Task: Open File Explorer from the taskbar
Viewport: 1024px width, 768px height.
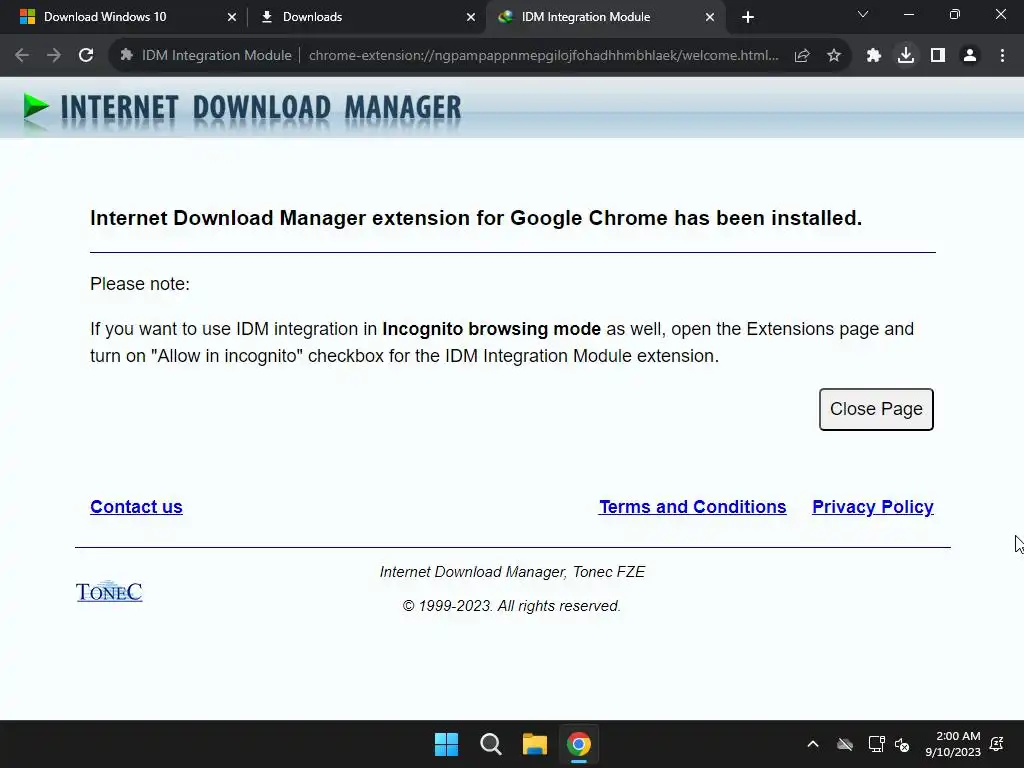Action: pyautogui.click(x=535, y=744)
